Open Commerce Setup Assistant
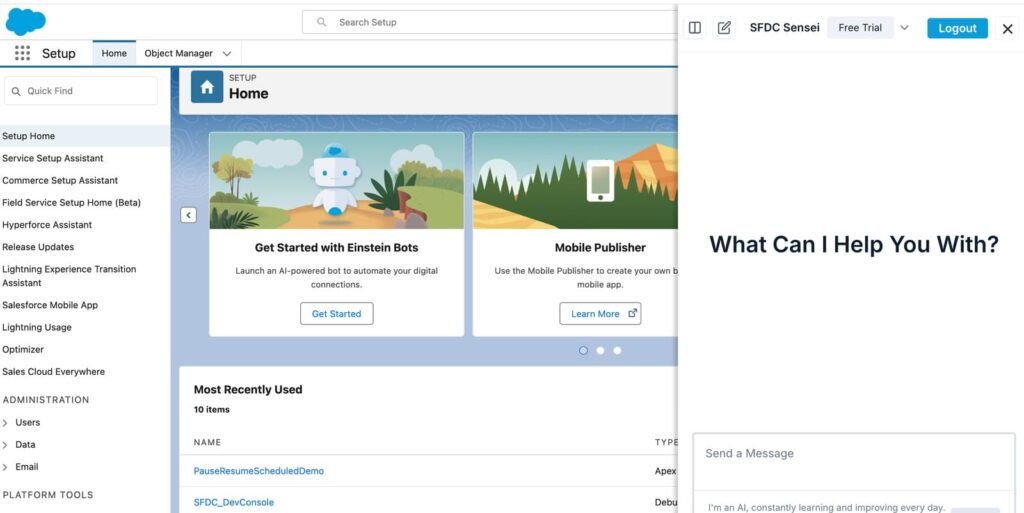 (x=60, y=180)
